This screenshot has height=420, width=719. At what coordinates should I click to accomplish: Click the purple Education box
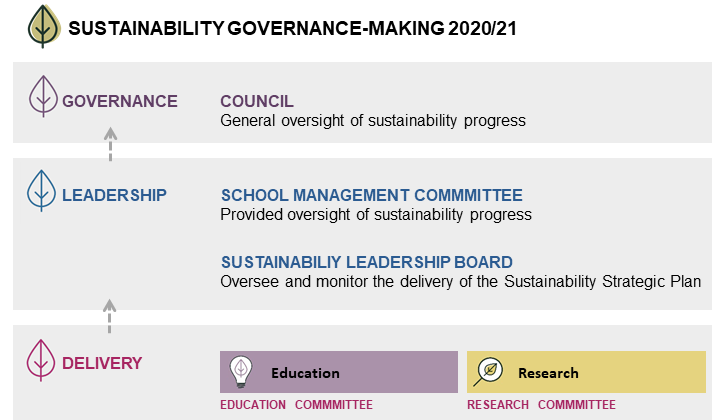(x=338, y=372)
